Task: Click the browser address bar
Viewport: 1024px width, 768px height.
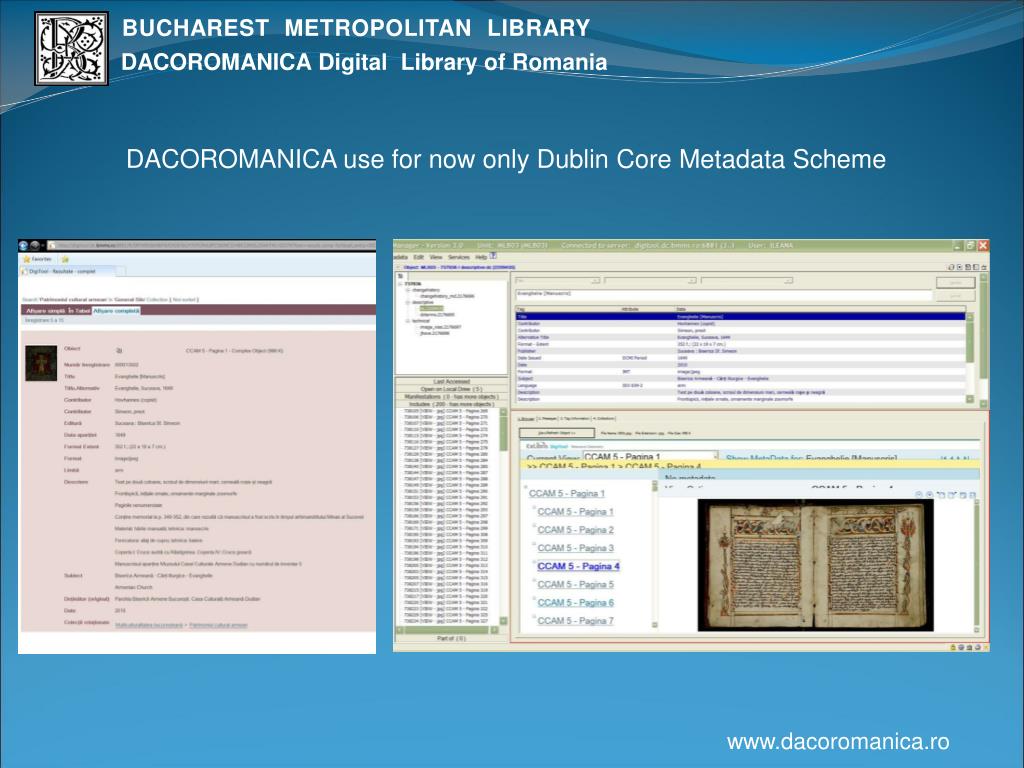Action: 213,246
